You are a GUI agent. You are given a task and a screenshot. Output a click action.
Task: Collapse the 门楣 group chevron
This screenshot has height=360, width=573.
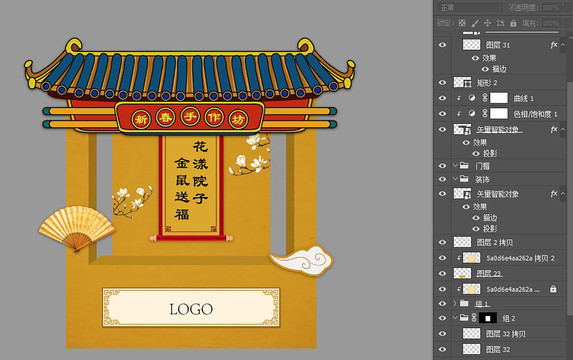455,166
